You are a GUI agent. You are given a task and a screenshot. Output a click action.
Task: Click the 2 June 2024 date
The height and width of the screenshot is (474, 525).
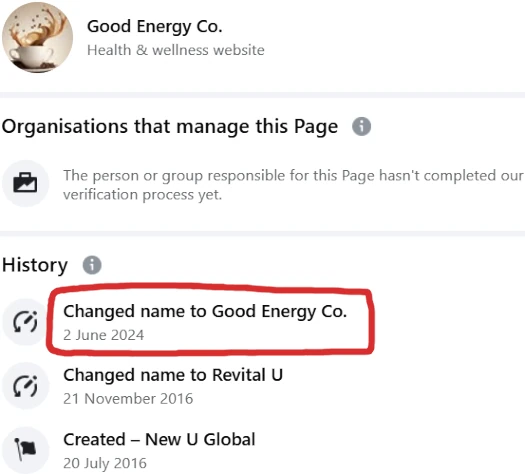[103, 335]
